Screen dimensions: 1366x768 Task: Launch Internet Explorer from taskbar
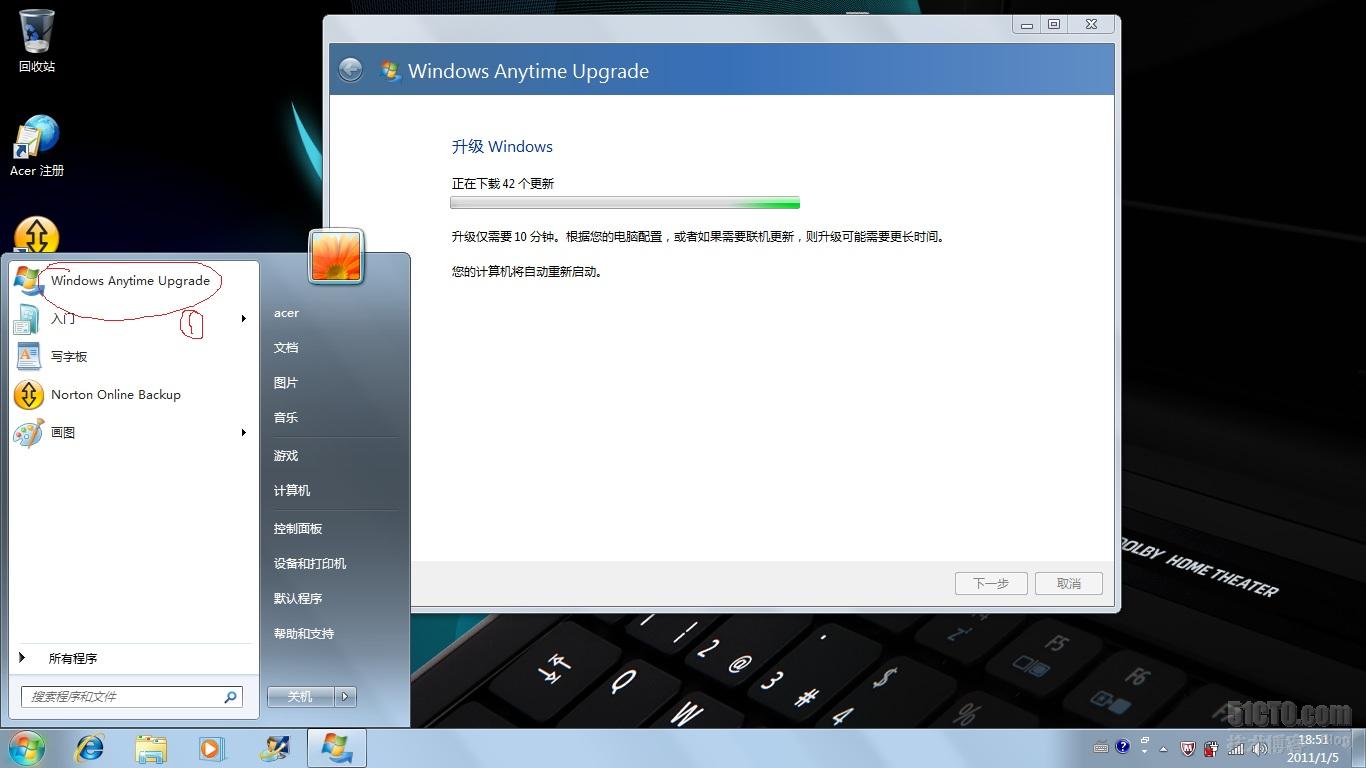(x=90, y=748)
